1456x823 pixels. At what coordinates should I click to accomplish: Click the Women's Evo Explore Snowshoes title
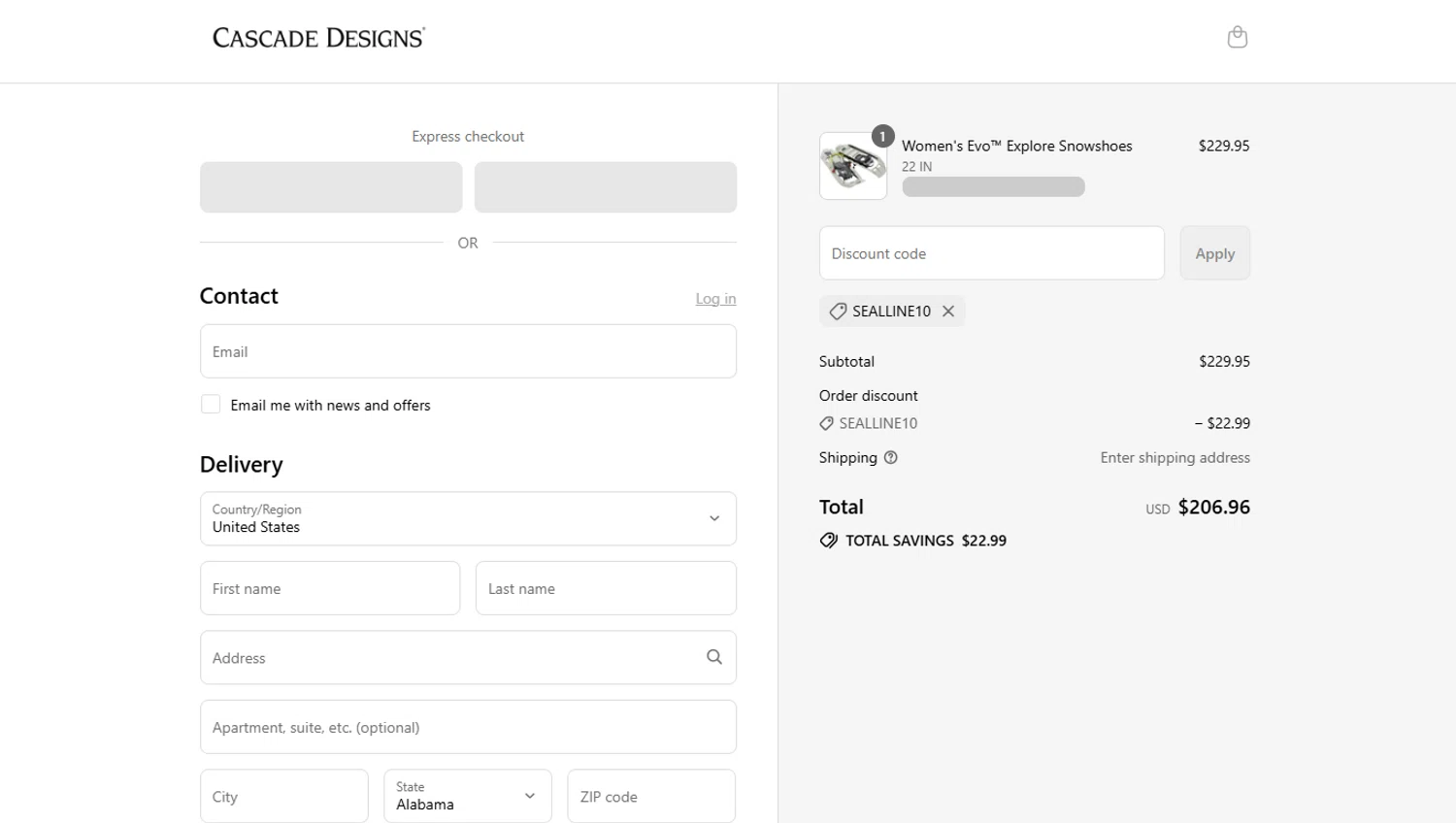tap(1016, 146)
